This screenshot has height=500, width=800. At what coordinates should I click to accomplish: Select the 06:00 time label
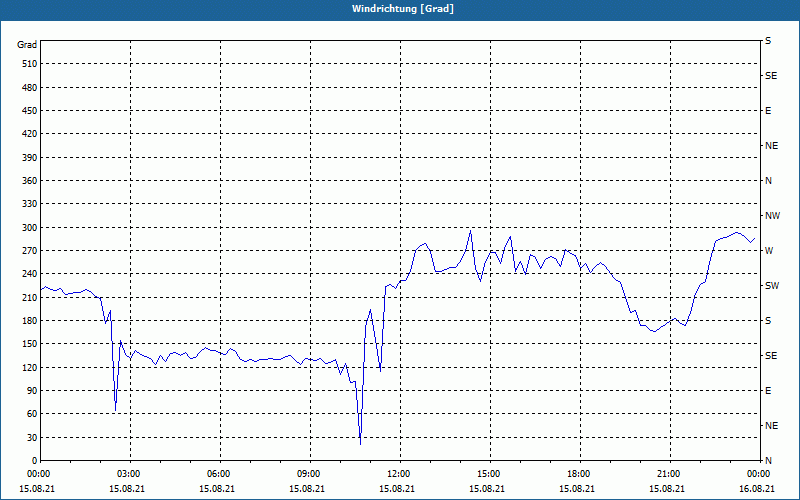click(219, 474)
